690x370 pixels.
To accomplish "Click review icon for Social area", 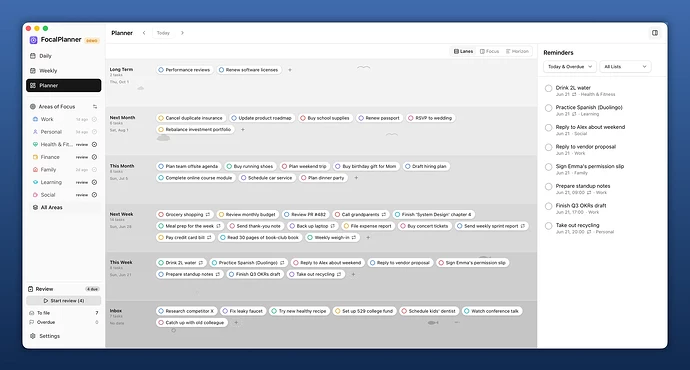I will [94, 195].
